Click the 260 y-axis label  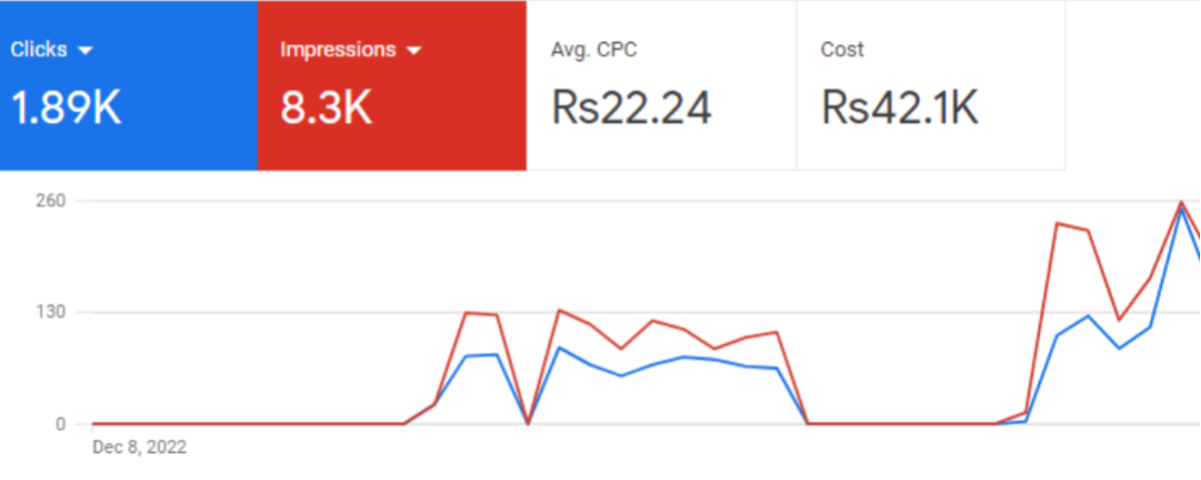[x=52, y=201]
